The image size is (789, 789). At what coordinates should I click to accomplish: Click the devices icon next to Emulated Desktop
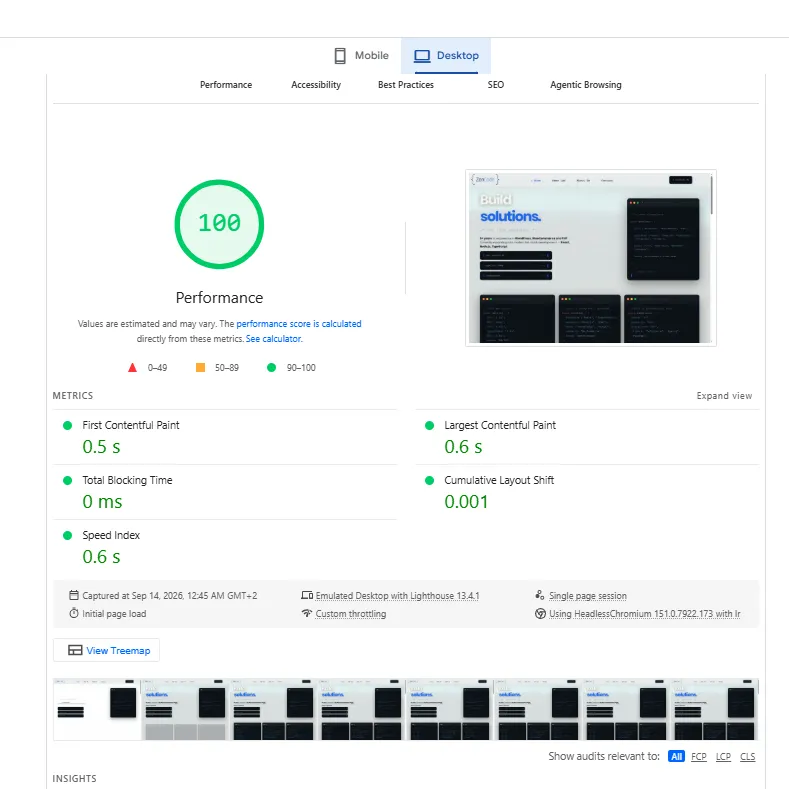[x=307, y=595]
